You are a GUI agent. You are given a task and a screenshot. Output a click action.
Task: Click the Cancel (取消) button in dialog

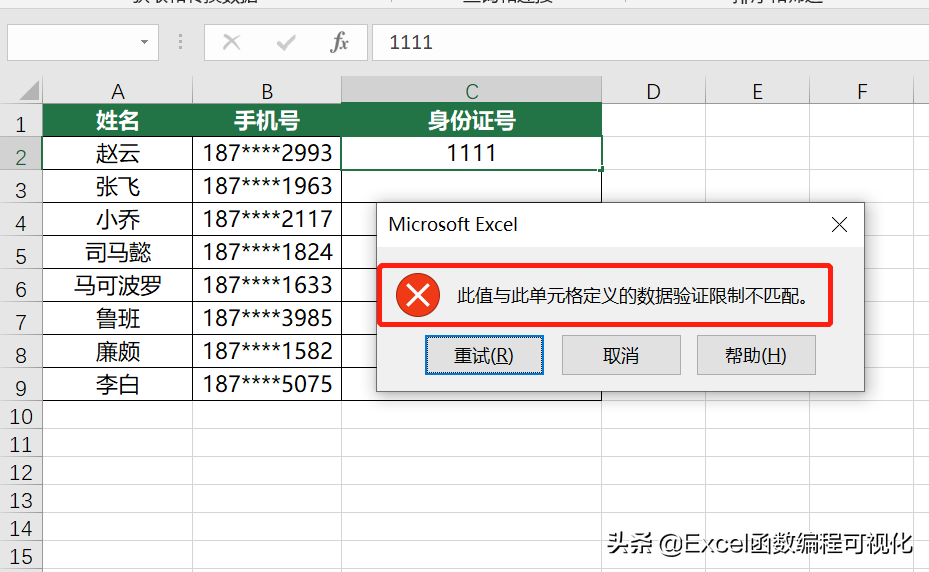(621, 355)
